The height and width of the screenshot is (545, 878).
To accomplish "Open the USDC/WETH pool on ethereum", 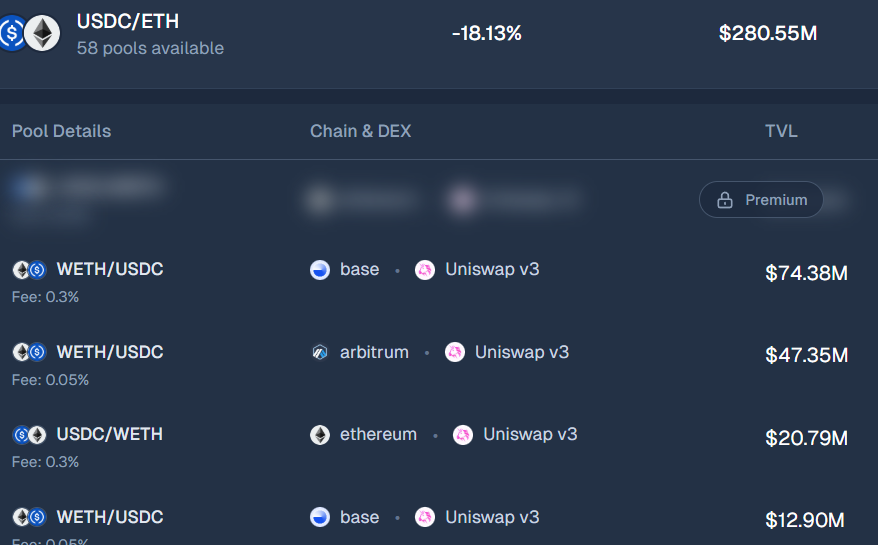I will coord(110,435).
